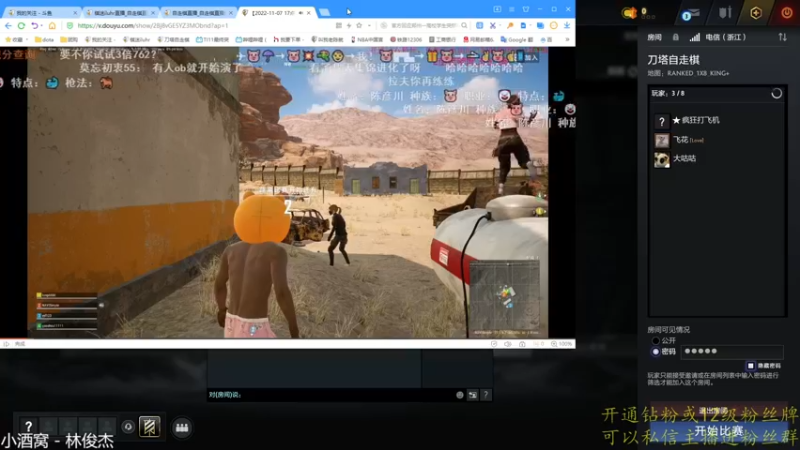Screen dimensions: 800x450
Task: Mute the audio on the active tab
Action: tap(301, 12)
